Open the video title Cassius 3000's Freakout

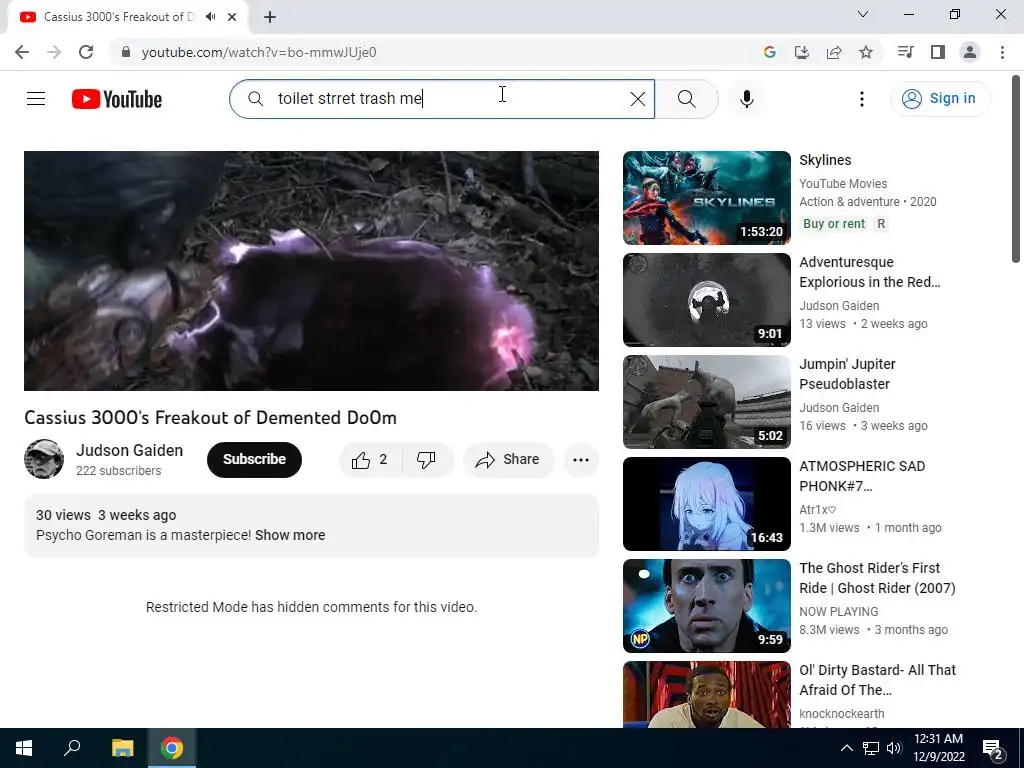210,417
